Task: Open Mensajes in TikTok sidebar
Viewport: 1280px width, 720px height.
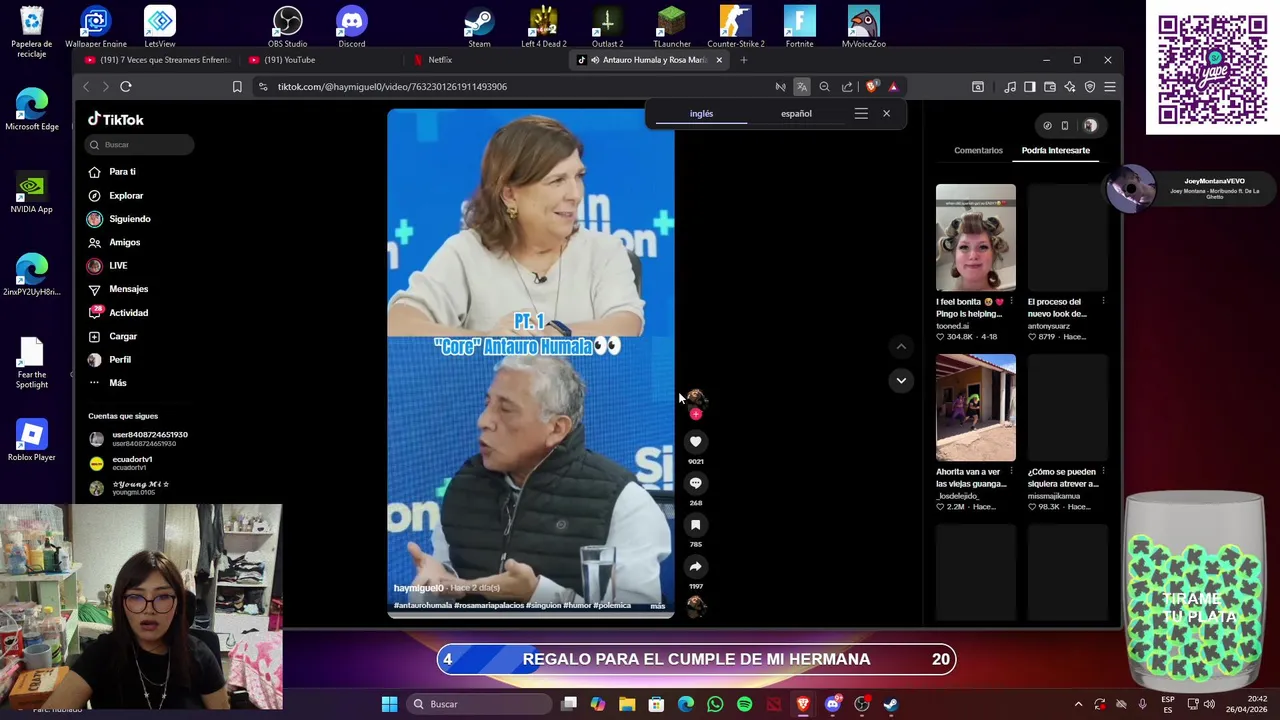Action: pos(128,289)
